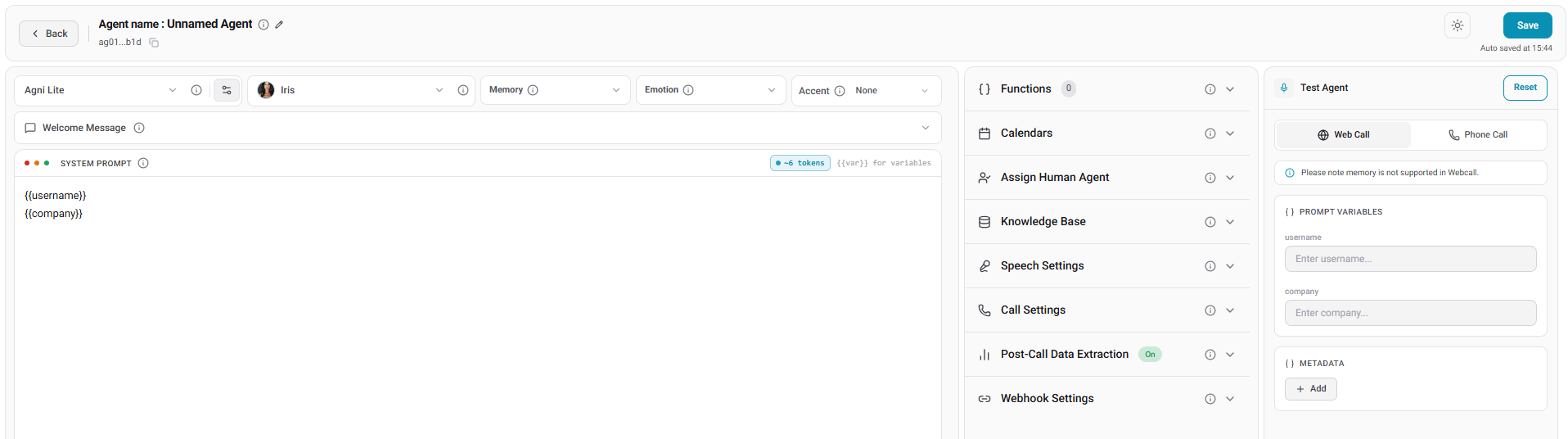Copy the agent ID ag01...b1d
The image size is (1568, 439).
(x=154, y=43)
